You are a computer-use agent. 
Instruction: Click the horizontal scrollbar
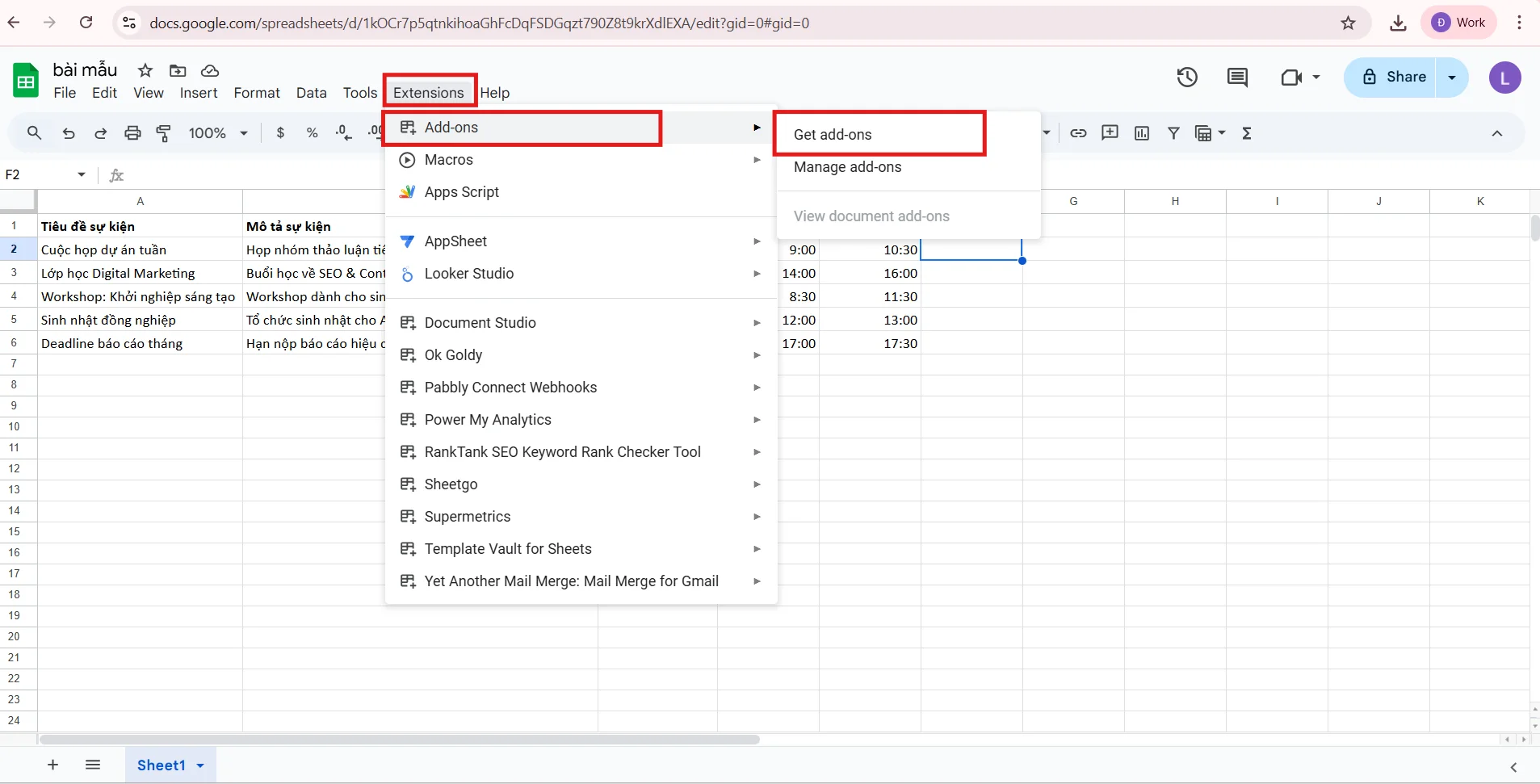click(400, 740)
